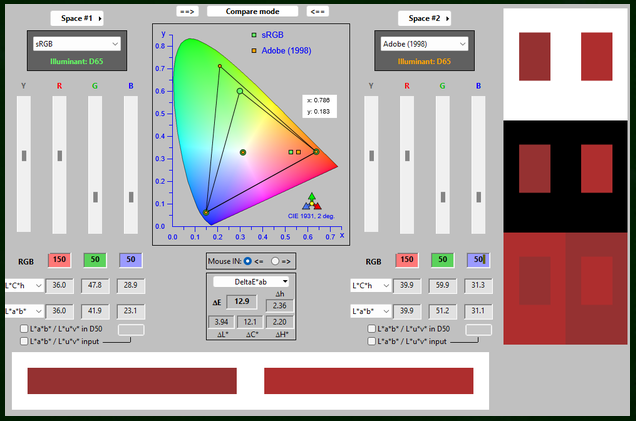Open Space #1 L*C*h dropdown
The image size is (636, 421).
(24, 286)
